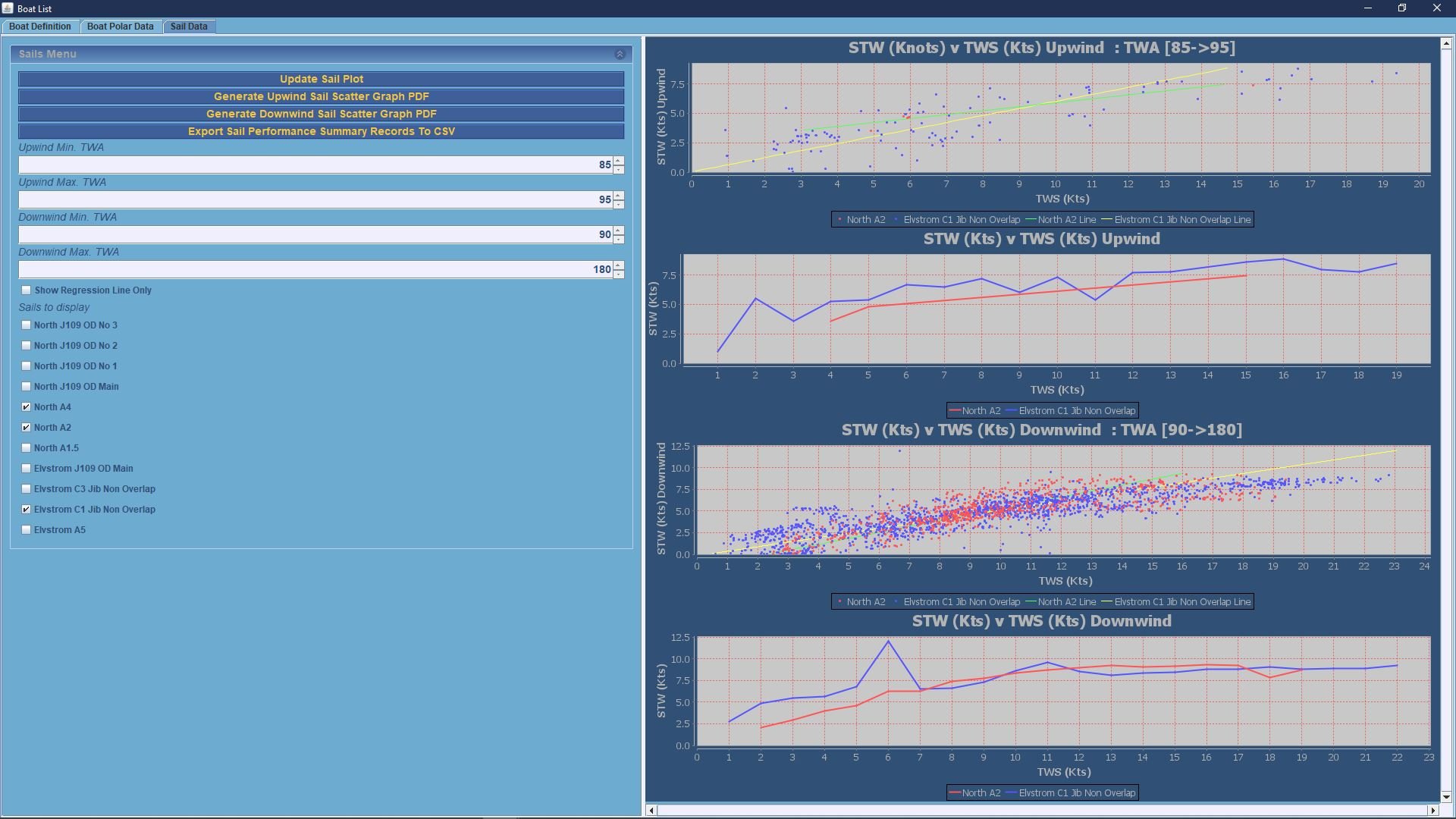Open the Boat Definition tab

[x=40, y=27]
